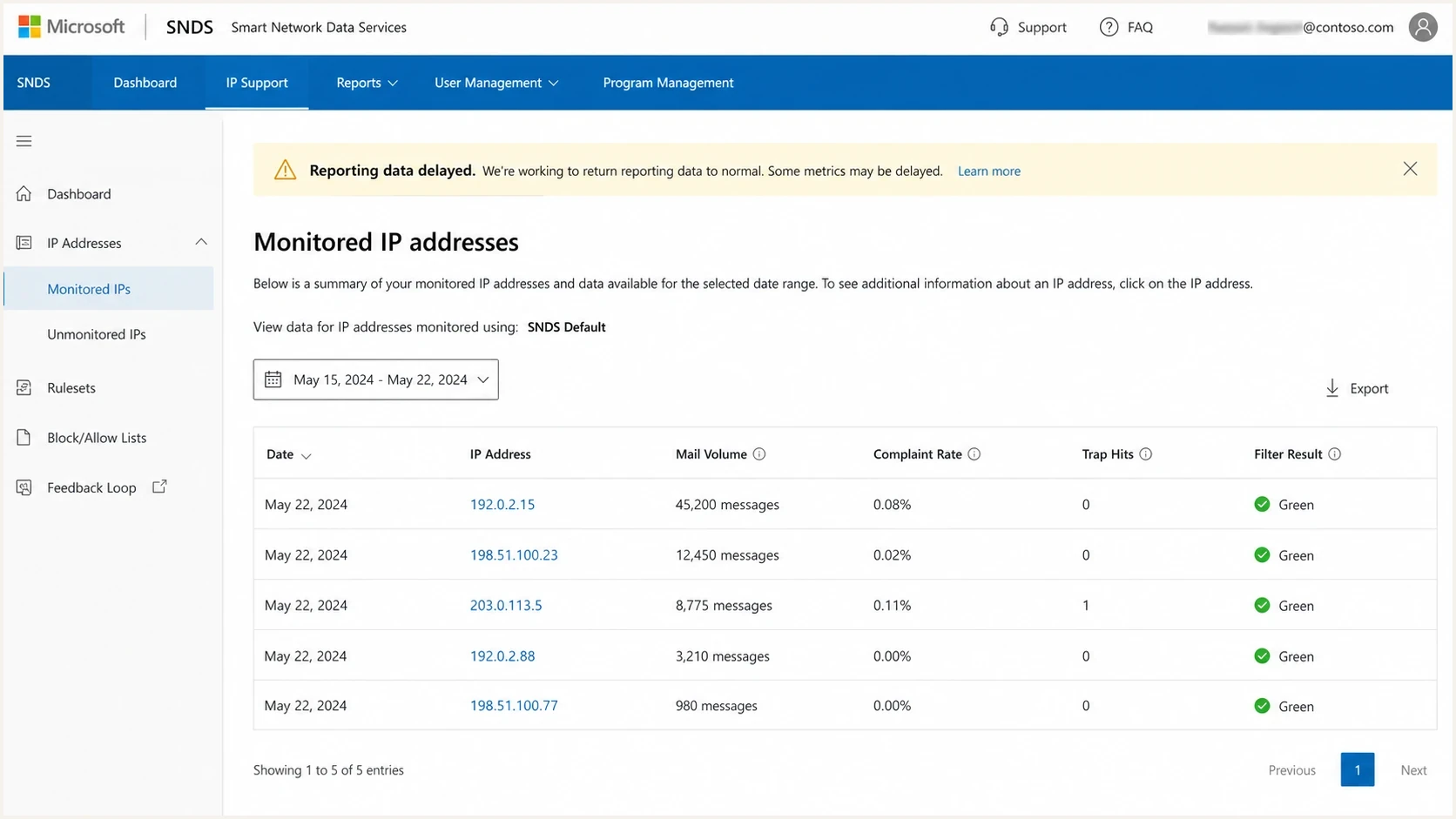Click green check icon for 203.0.113.5

click(x=1262, y=605)
